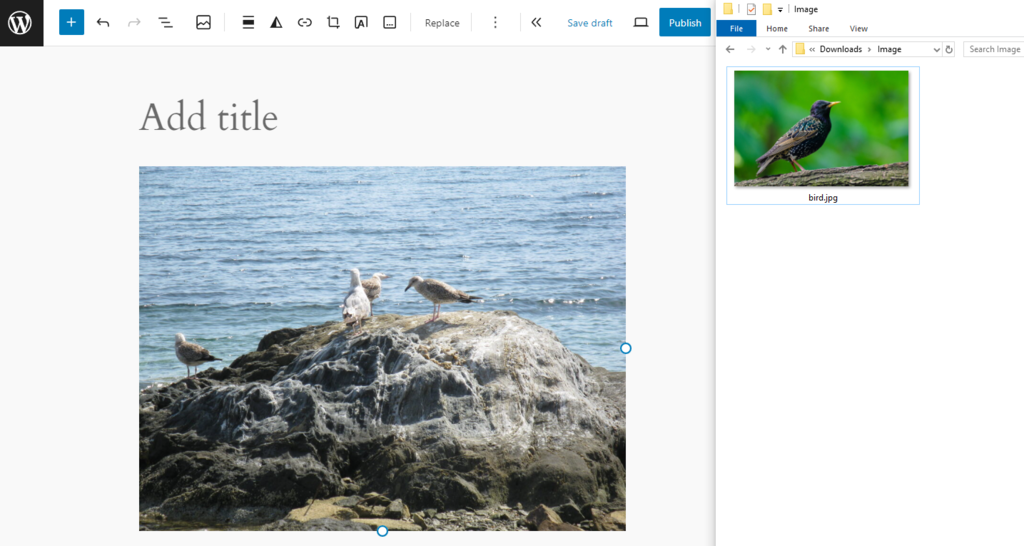Select the Crop image tool
Screen dimensions: 1024x546
(x=333, y=22)
